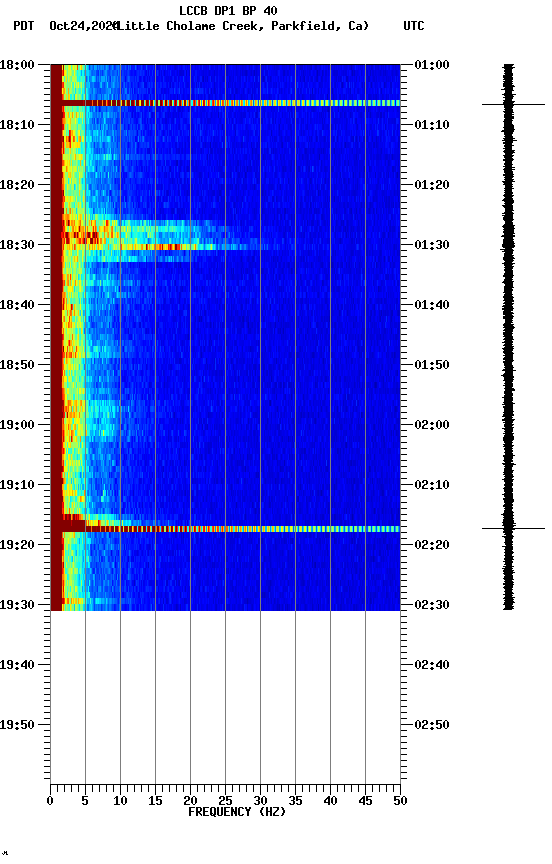Click the 19:30 PDT time label
The image size is (552, 864).
tap(17, 605)
